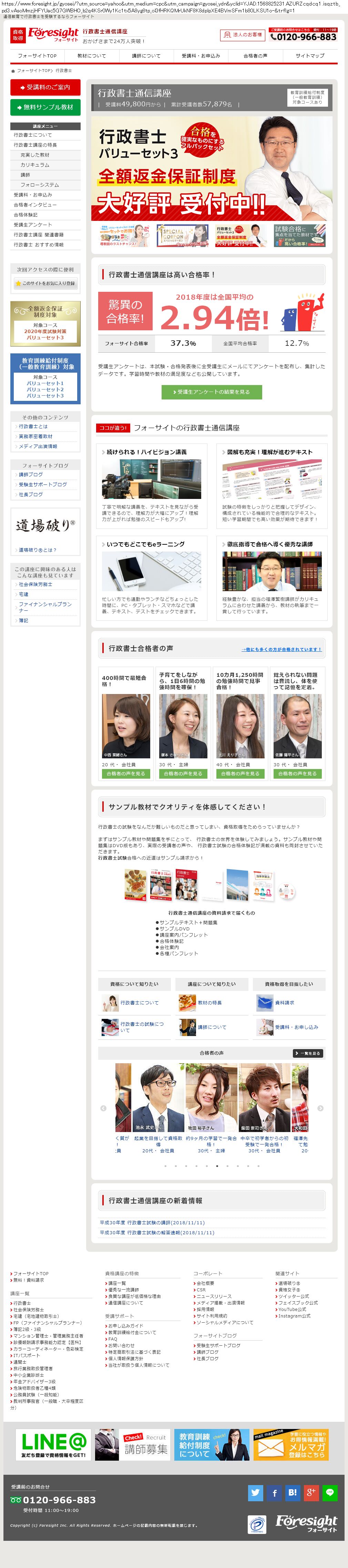Viewport: 348px width, 1568px height.
Task: Click the LINE@ 友だち登録 banner
Action: click(x=53, y=1445)
